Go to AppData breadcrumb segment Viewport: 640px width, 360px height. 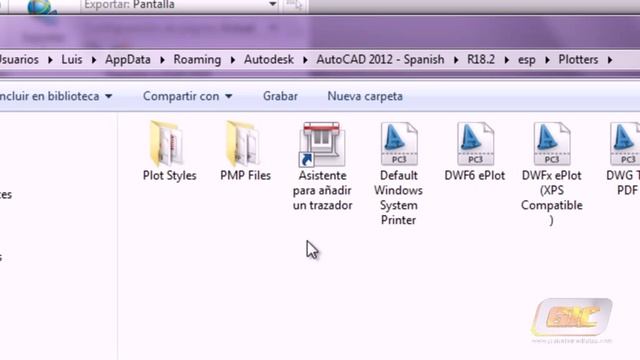[128, 60]
